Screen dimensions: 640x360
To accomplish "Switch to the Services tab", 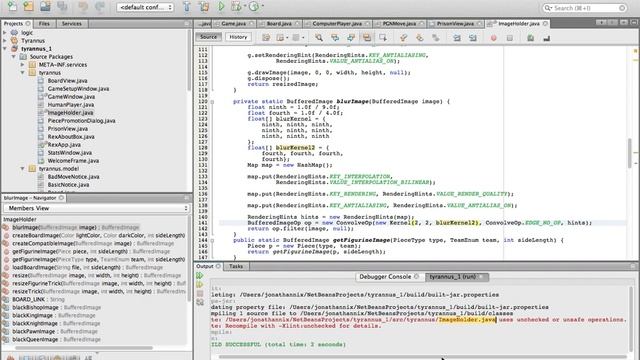I will tap(71, 24).
